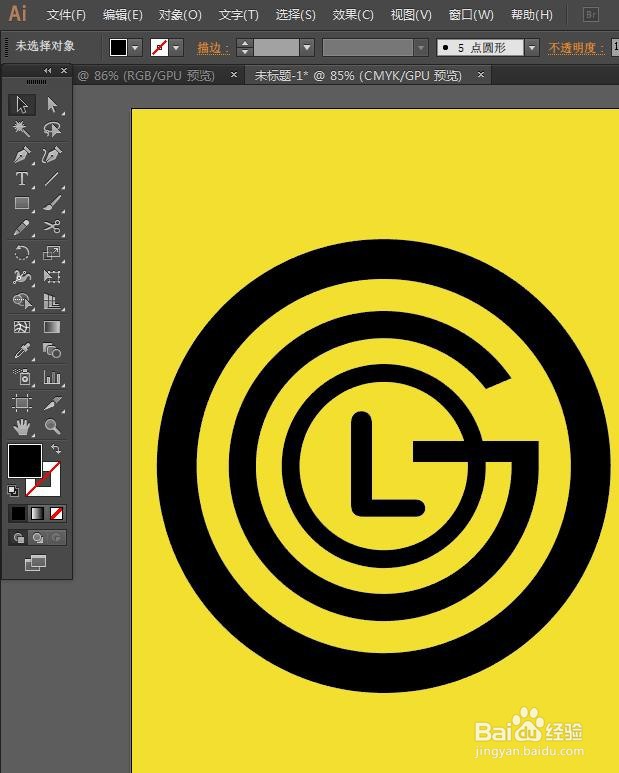The height and width of the screenshot is (773, 619).
Task: Open the 对象(O) menu
Action: click(179, 15)
